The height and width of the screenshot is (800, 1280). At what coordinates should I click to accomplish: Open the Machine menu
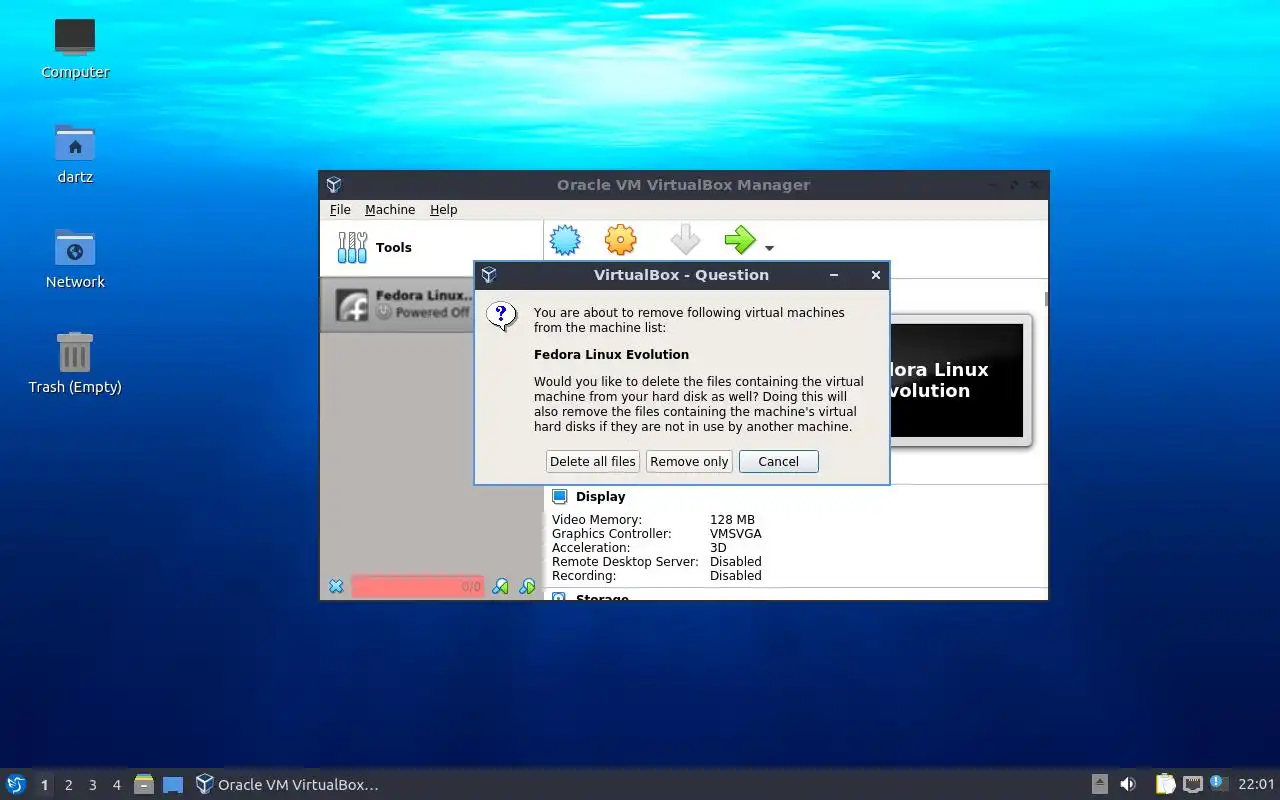390,209
